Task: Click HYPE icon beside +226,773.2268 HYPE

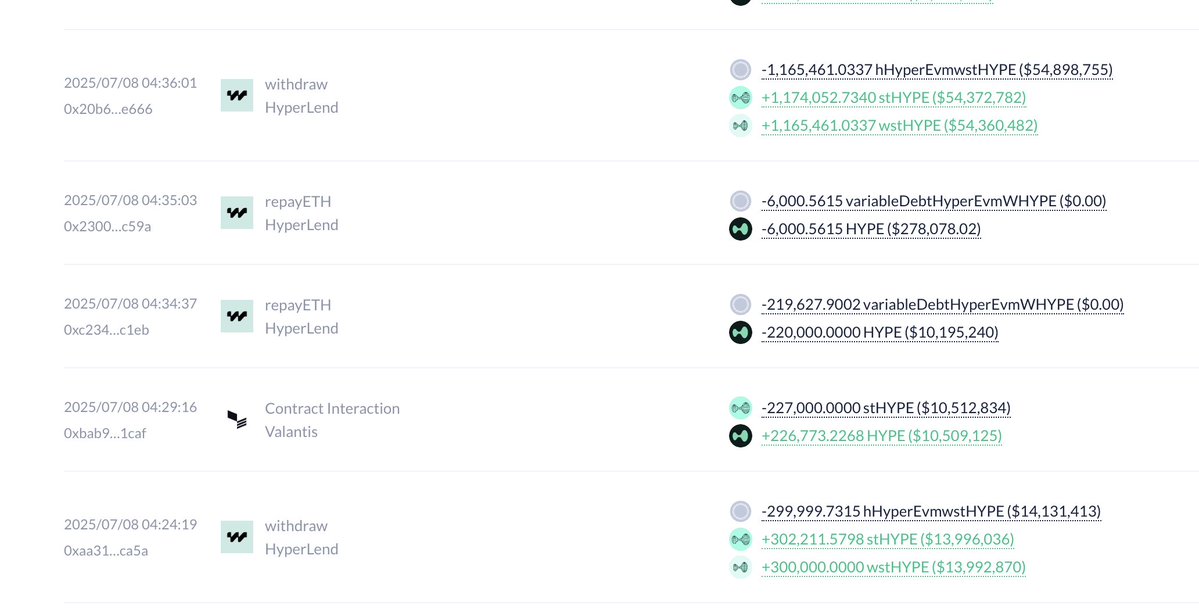Action: [740, 435]
